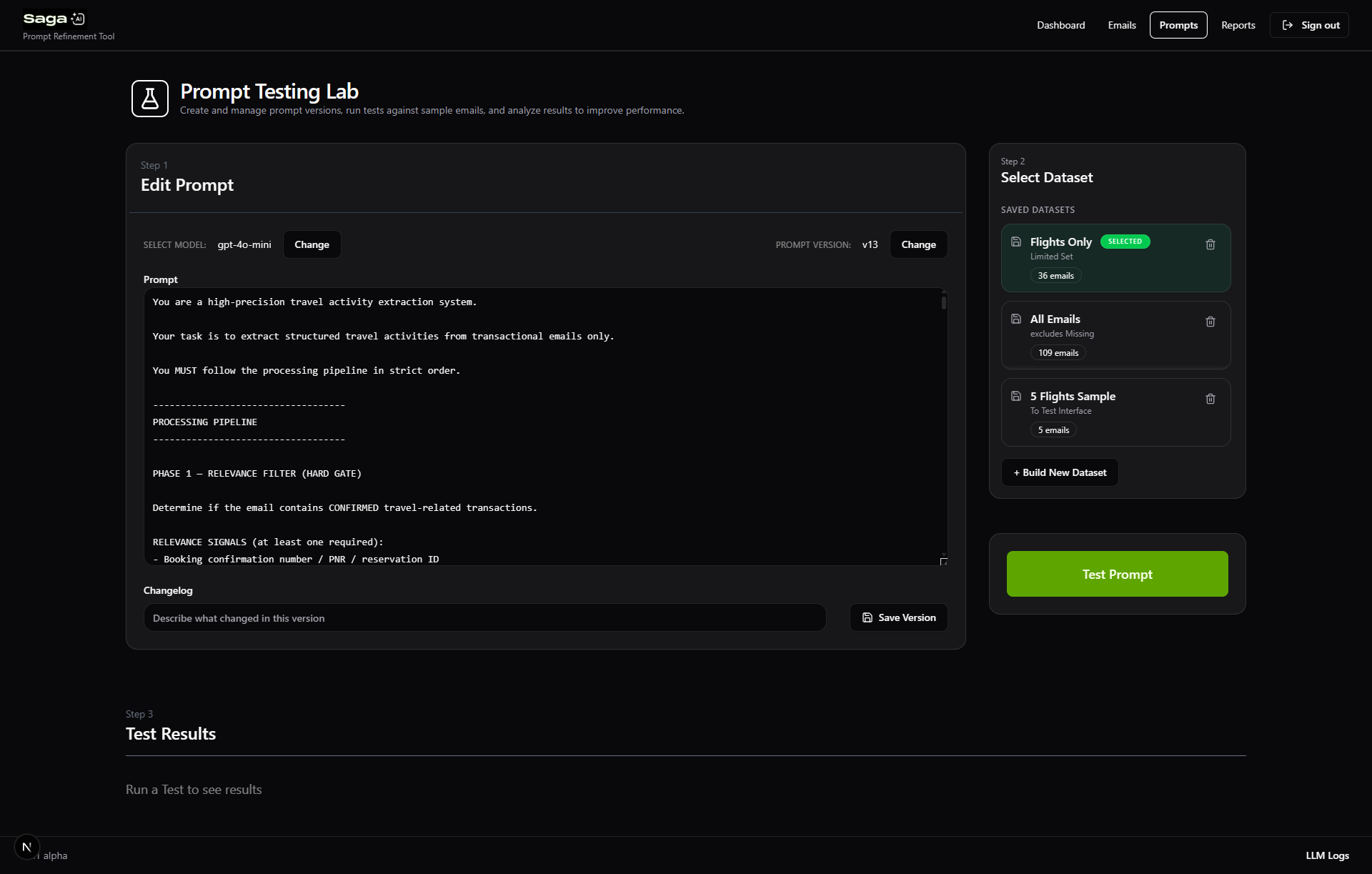Click the Run a Test to see results text

(x=194, y=790)
